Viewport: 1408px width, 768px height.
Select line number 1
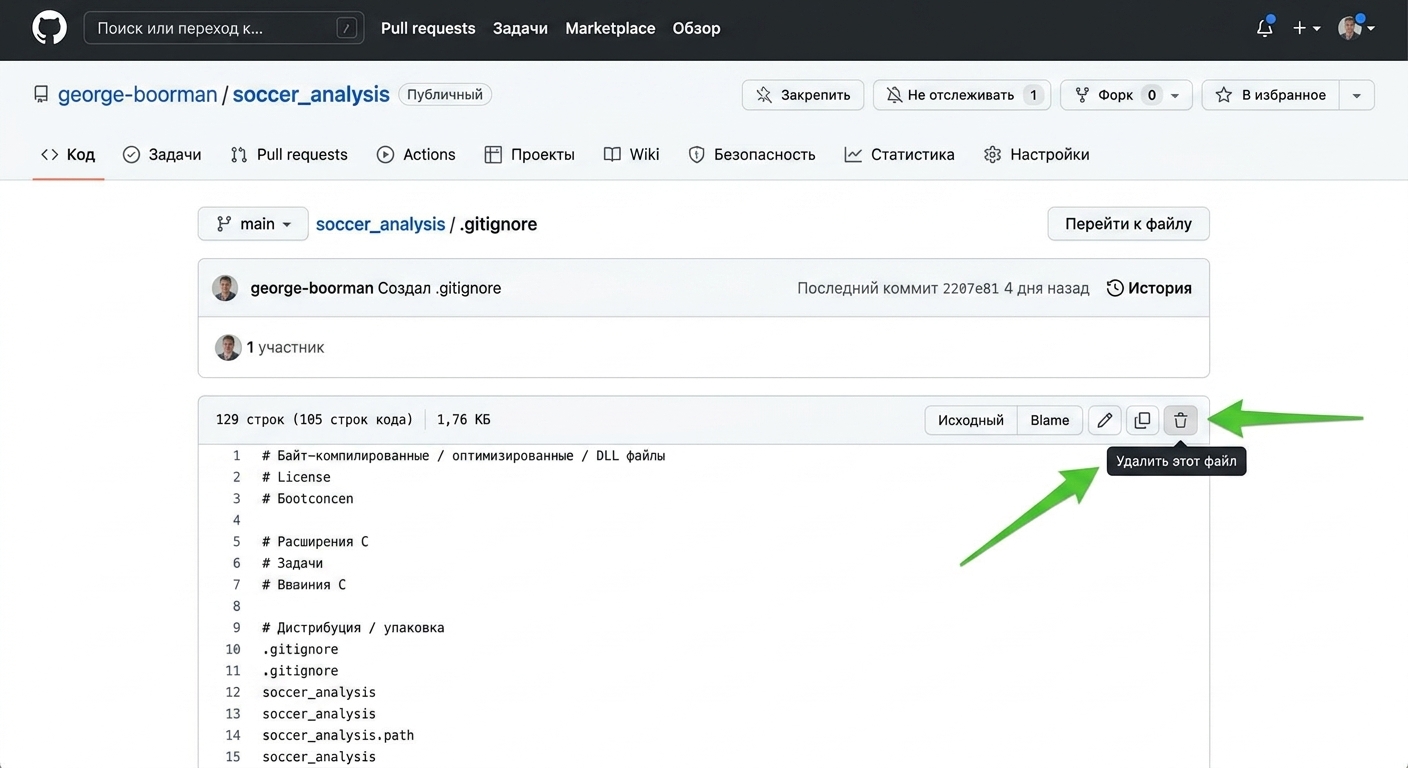(x=237, y=456)
